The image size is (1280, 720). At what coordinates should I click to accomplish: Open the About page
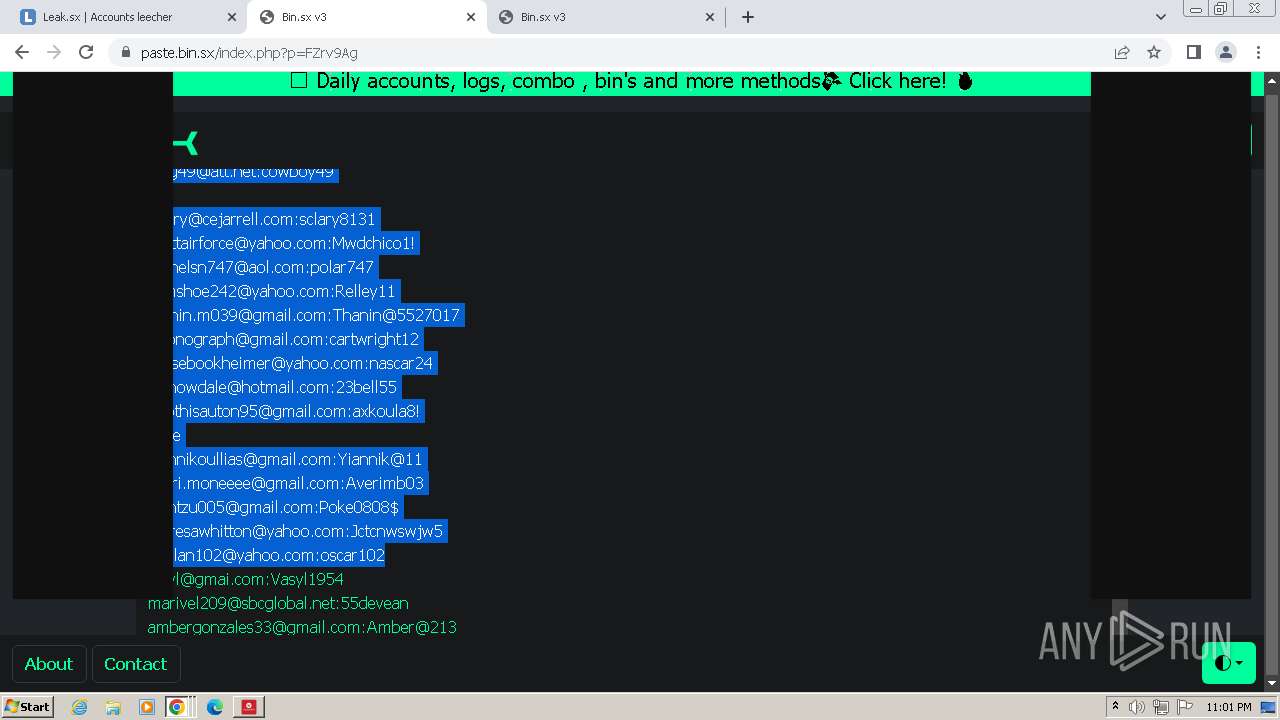coord(48,664)
